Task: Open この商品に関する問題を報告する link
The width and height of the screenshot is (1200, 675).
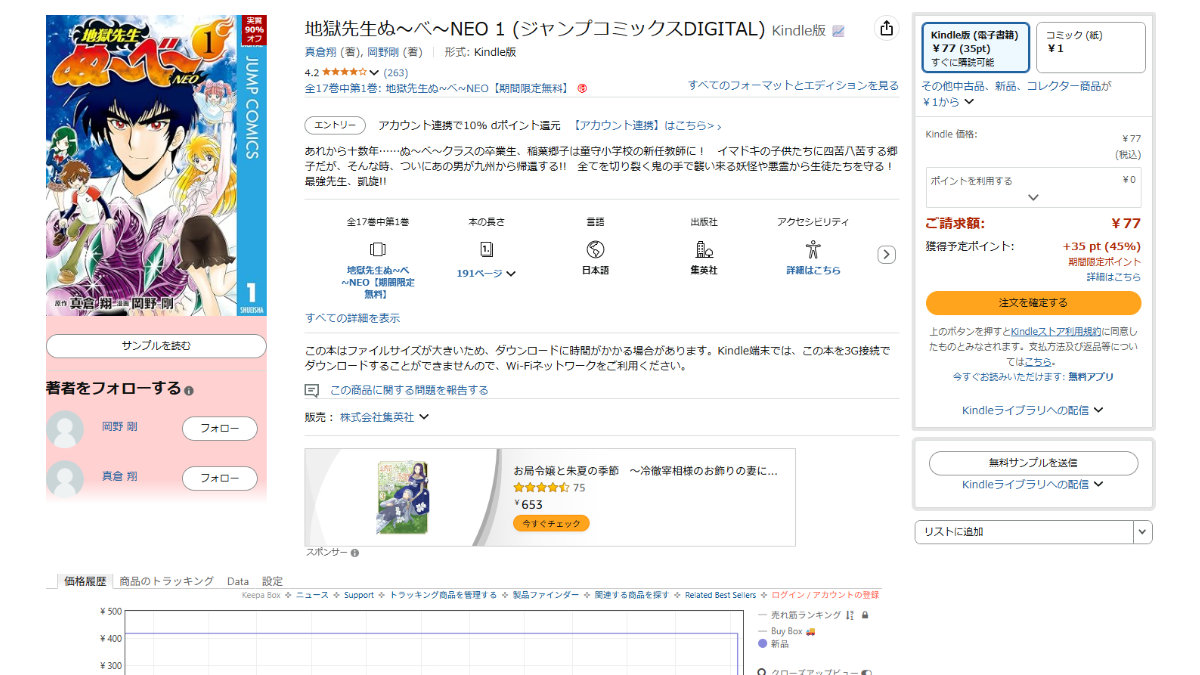Action: [409, 390]
